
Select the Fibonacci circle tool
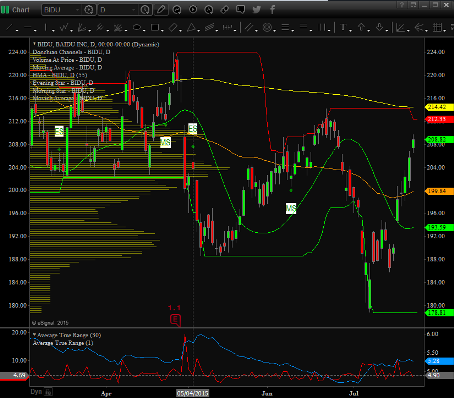(x=267, y=28)
